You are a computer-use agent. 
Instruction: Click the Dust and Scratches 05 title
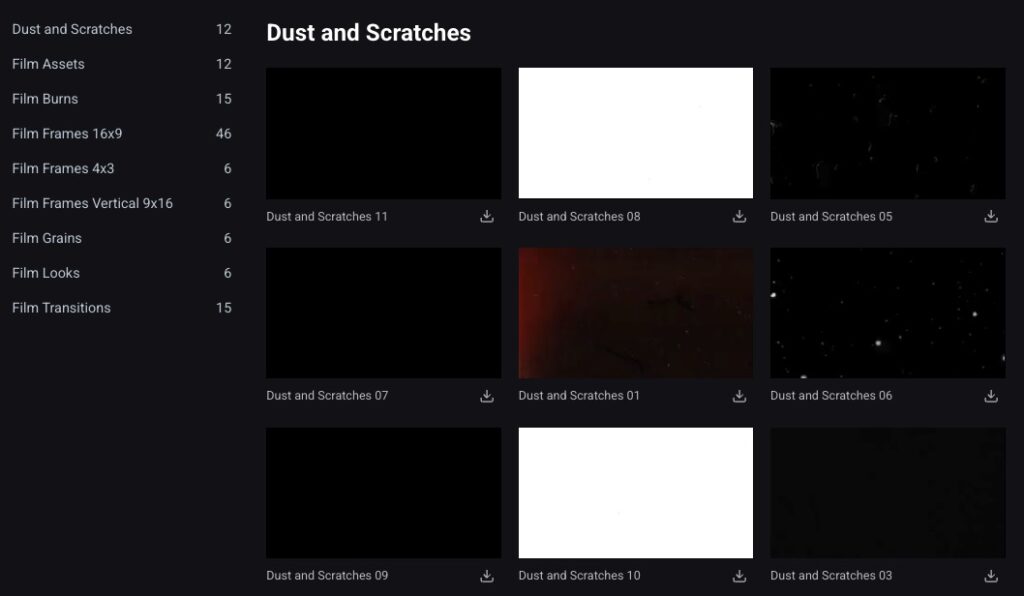(x=831, y=216)
